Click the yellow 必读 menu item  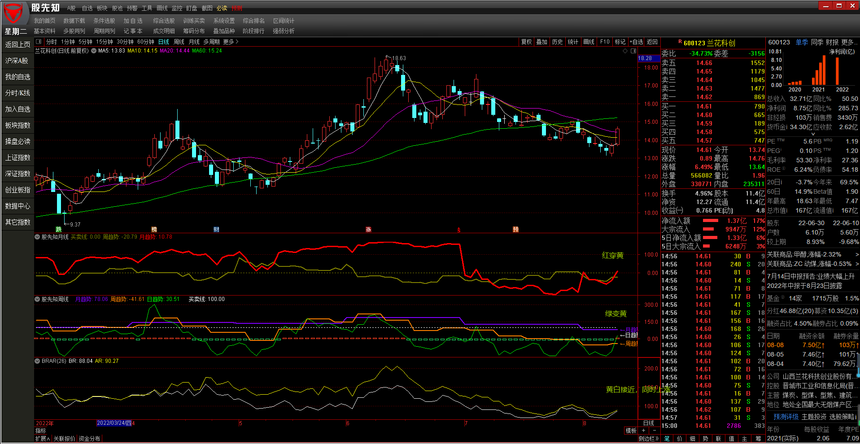(222, 8)
